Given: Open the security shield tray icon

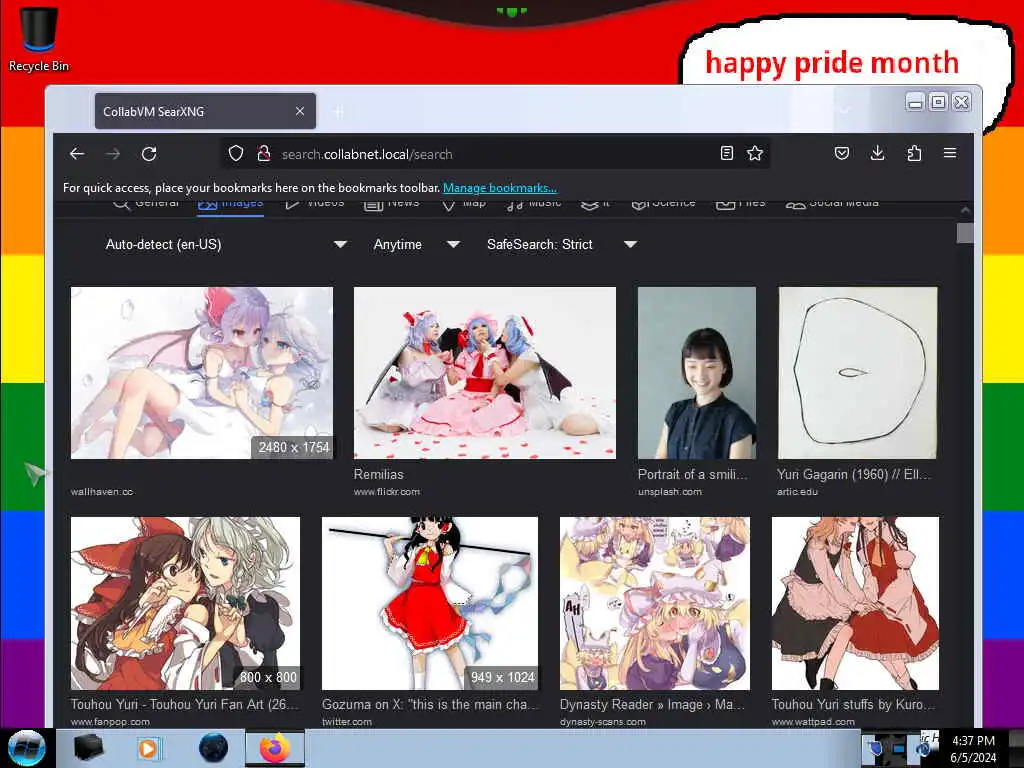Looking at the screenshot, I should coord(874,748).
